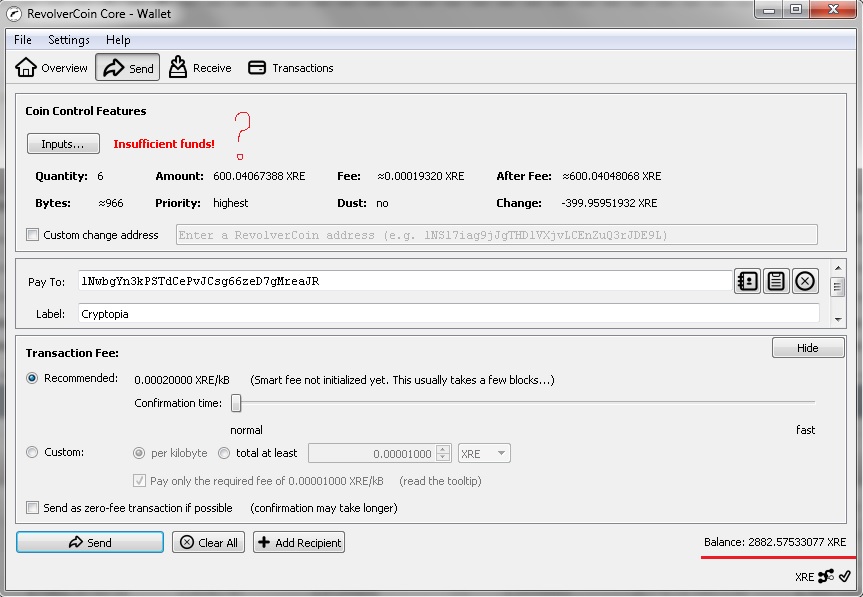Click Clear All button

(208, 542)
